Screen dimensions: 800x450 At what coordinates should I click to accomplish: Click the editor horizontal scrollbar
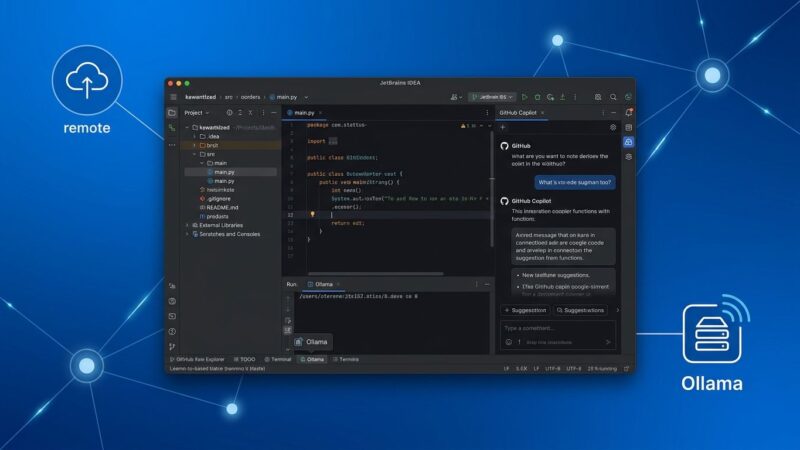[376, 274]
